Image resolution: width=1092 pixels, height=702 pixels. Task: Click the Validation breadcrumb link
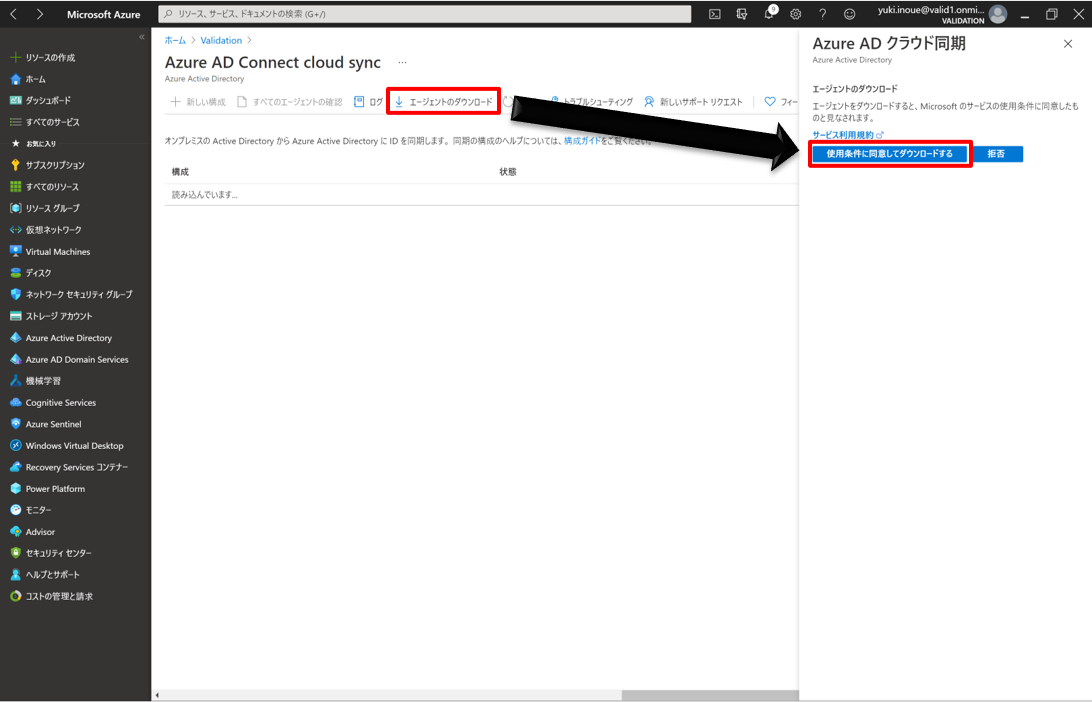click(221, 40)
